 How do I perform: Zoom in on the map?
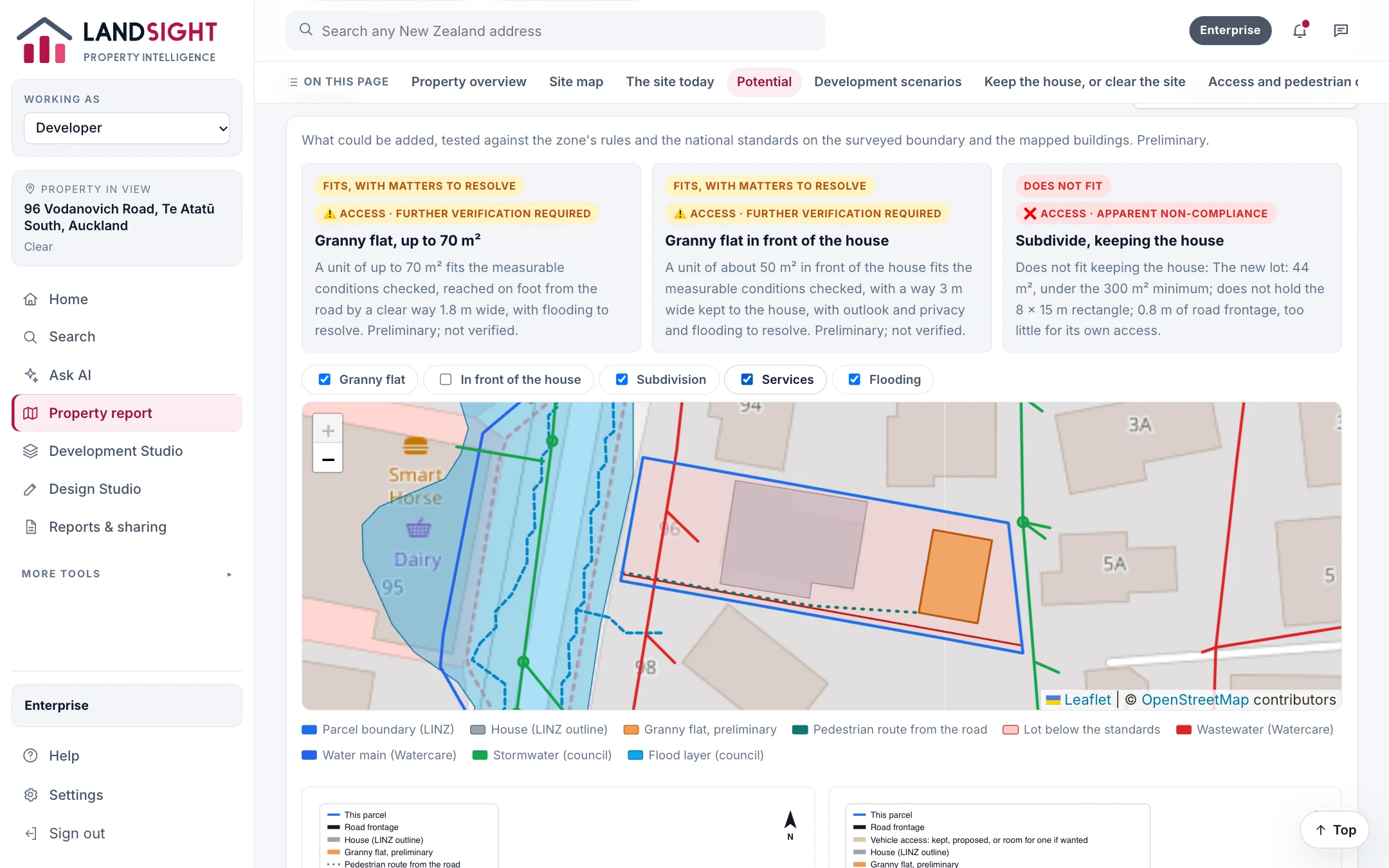(328, 430)
